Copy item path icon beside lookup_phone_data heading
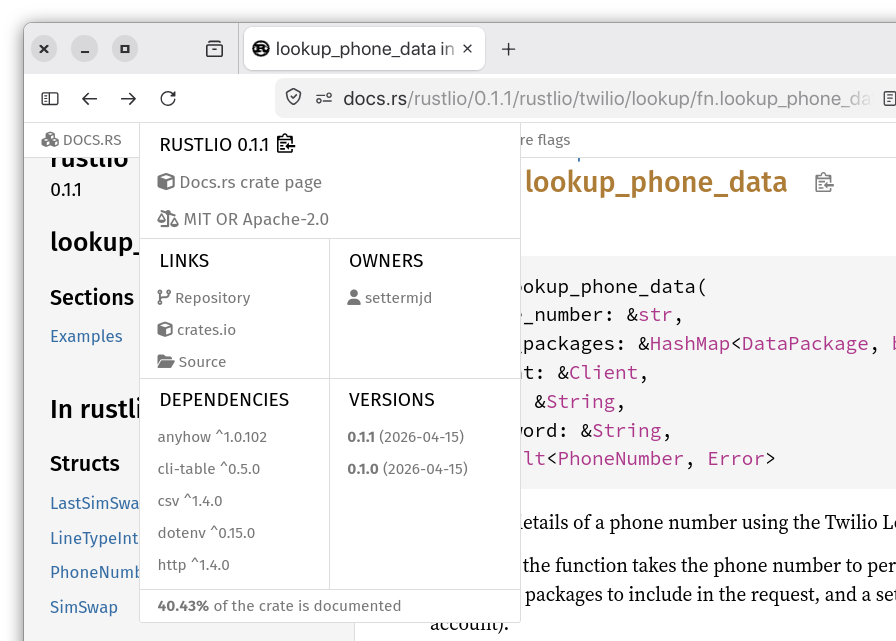 pos(824,182)
